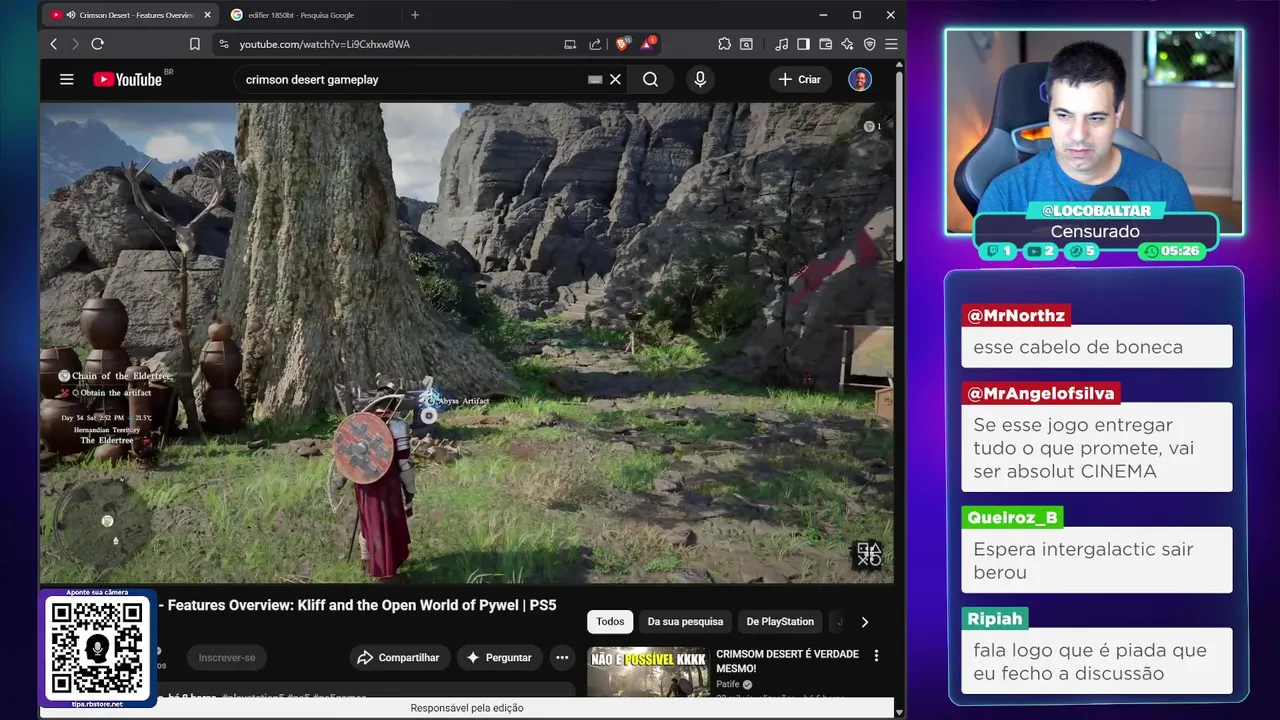Switch to the edifier 1850bt Google tab
1280x720 pixels.
pyautogui.click(x=300, y=15)
